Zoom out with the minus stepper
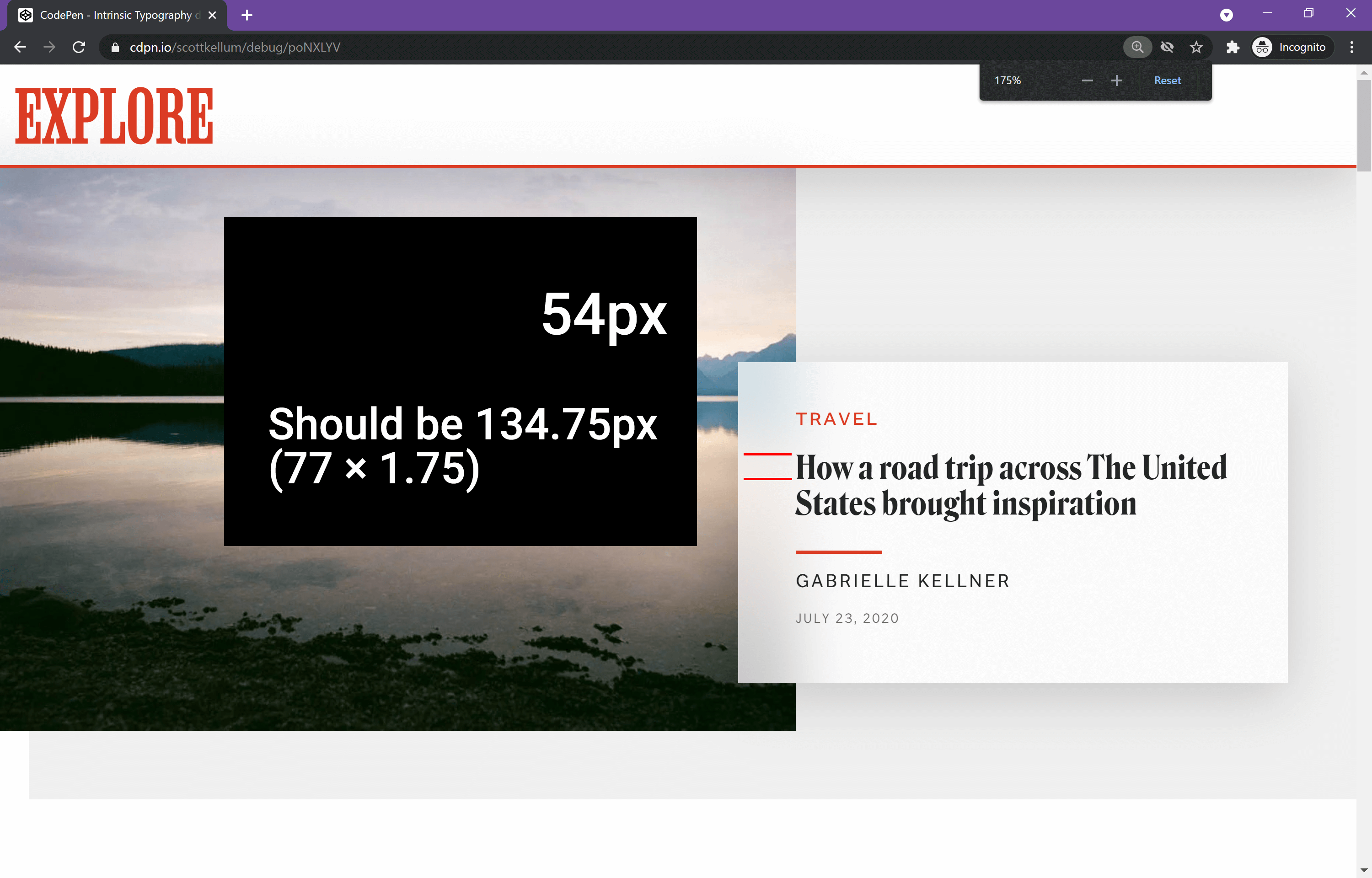Image resolution: width=1372 pixels, height=878 pixels. 1087,80
